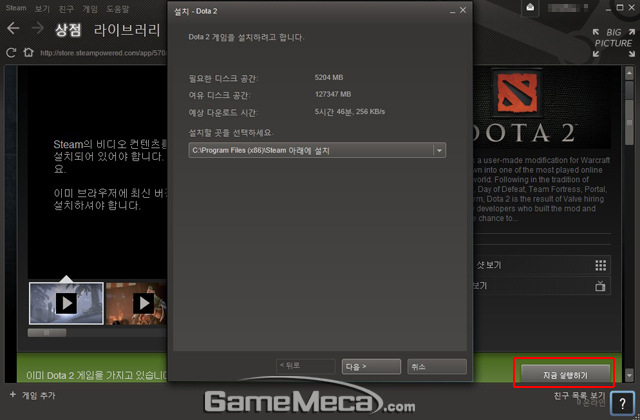Click the < 뒤로 button
This screenshot has height=420, width=640.
coord(306,367)
